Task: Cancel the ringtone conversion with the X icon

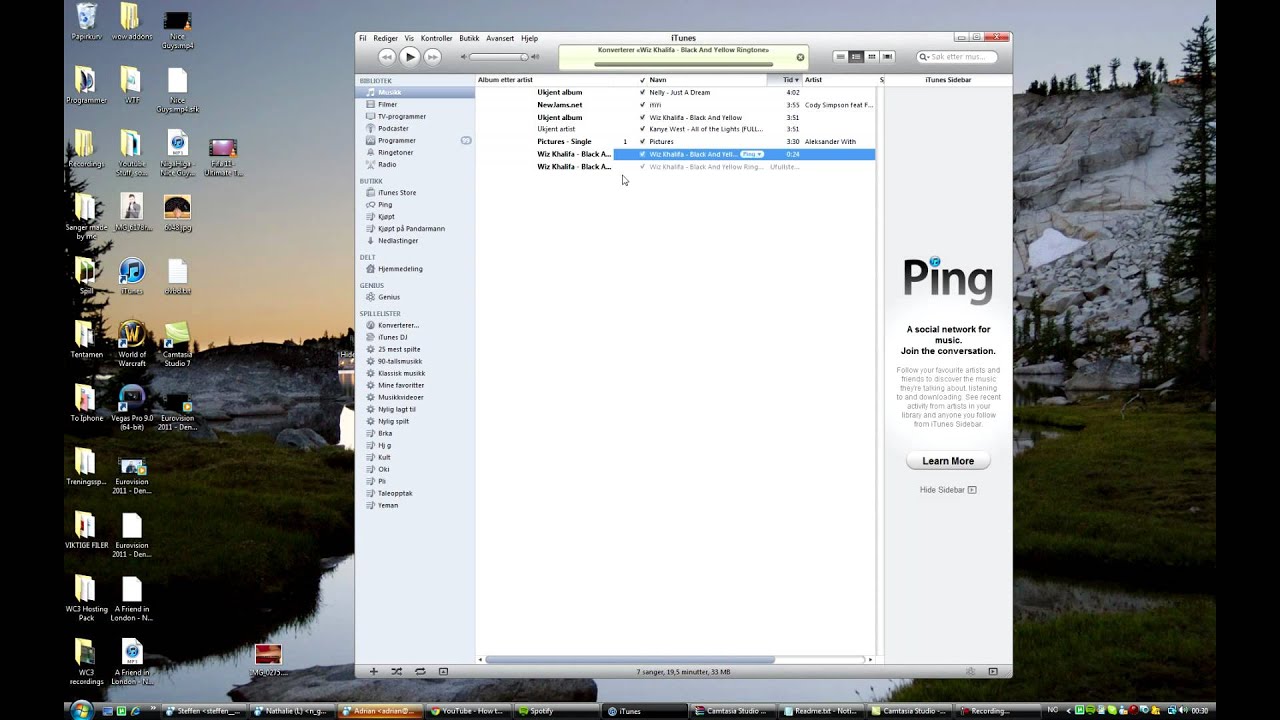Action: click(x=800, y=57)
